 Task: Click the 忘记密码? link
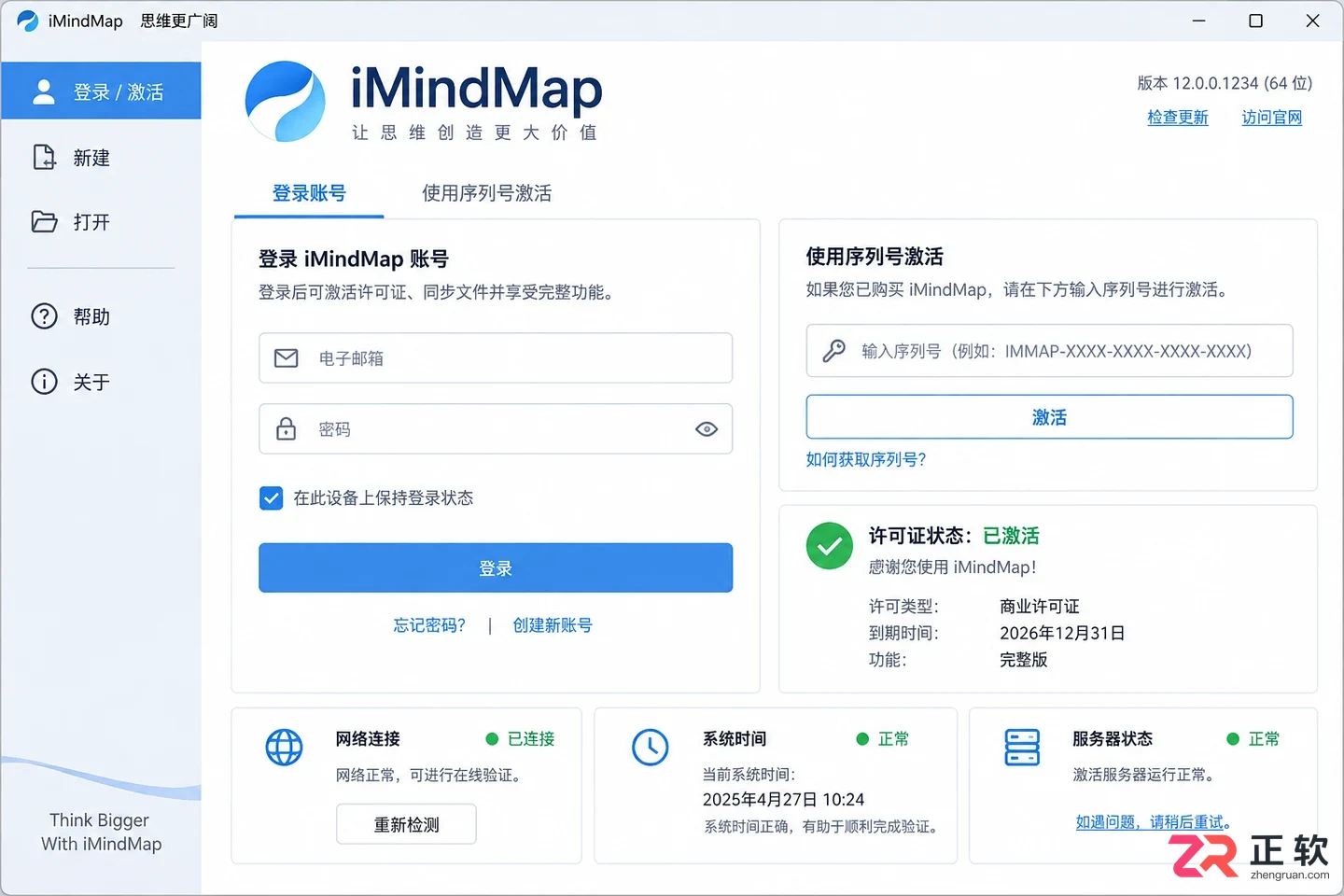tap(429, 625)
